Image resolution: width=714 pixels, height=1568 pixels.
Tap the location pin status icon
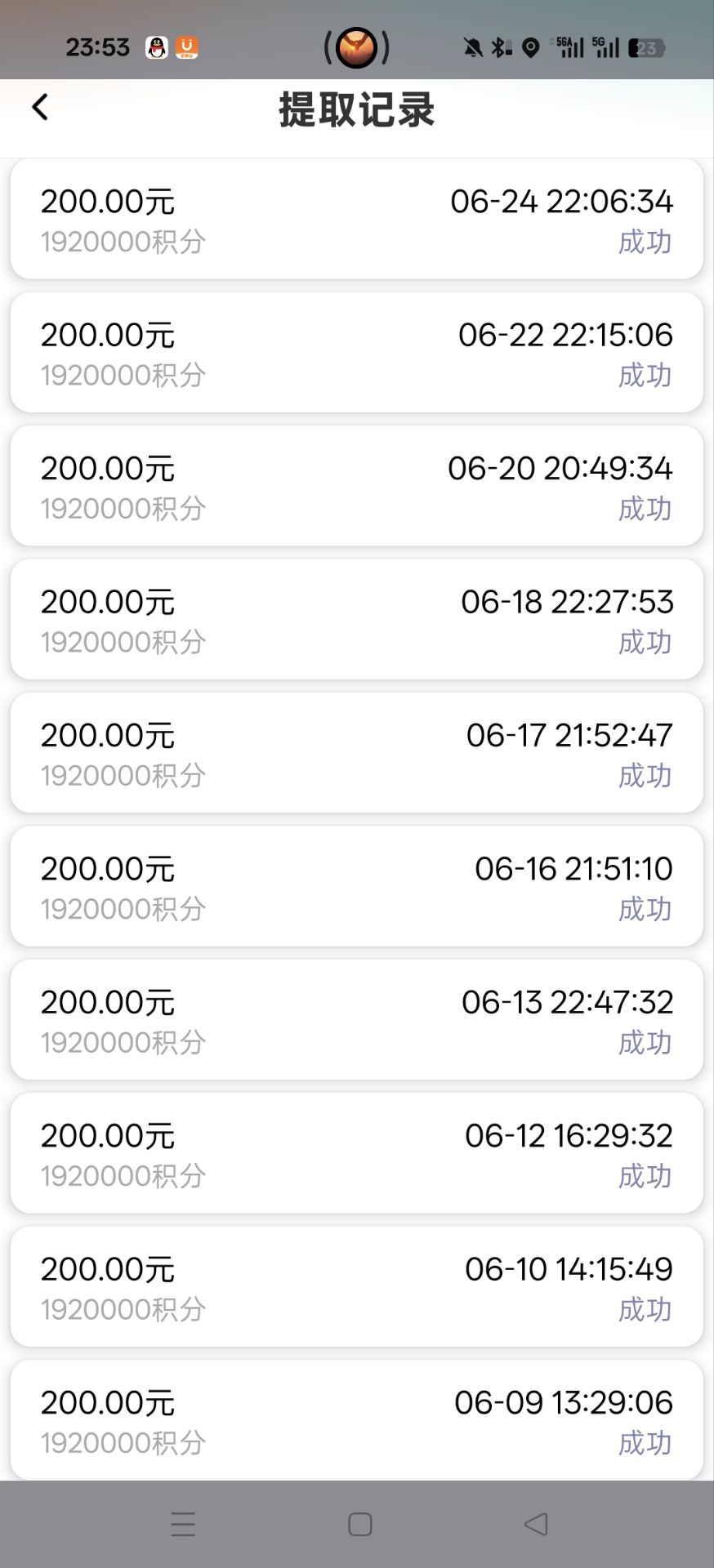point(531,48)
